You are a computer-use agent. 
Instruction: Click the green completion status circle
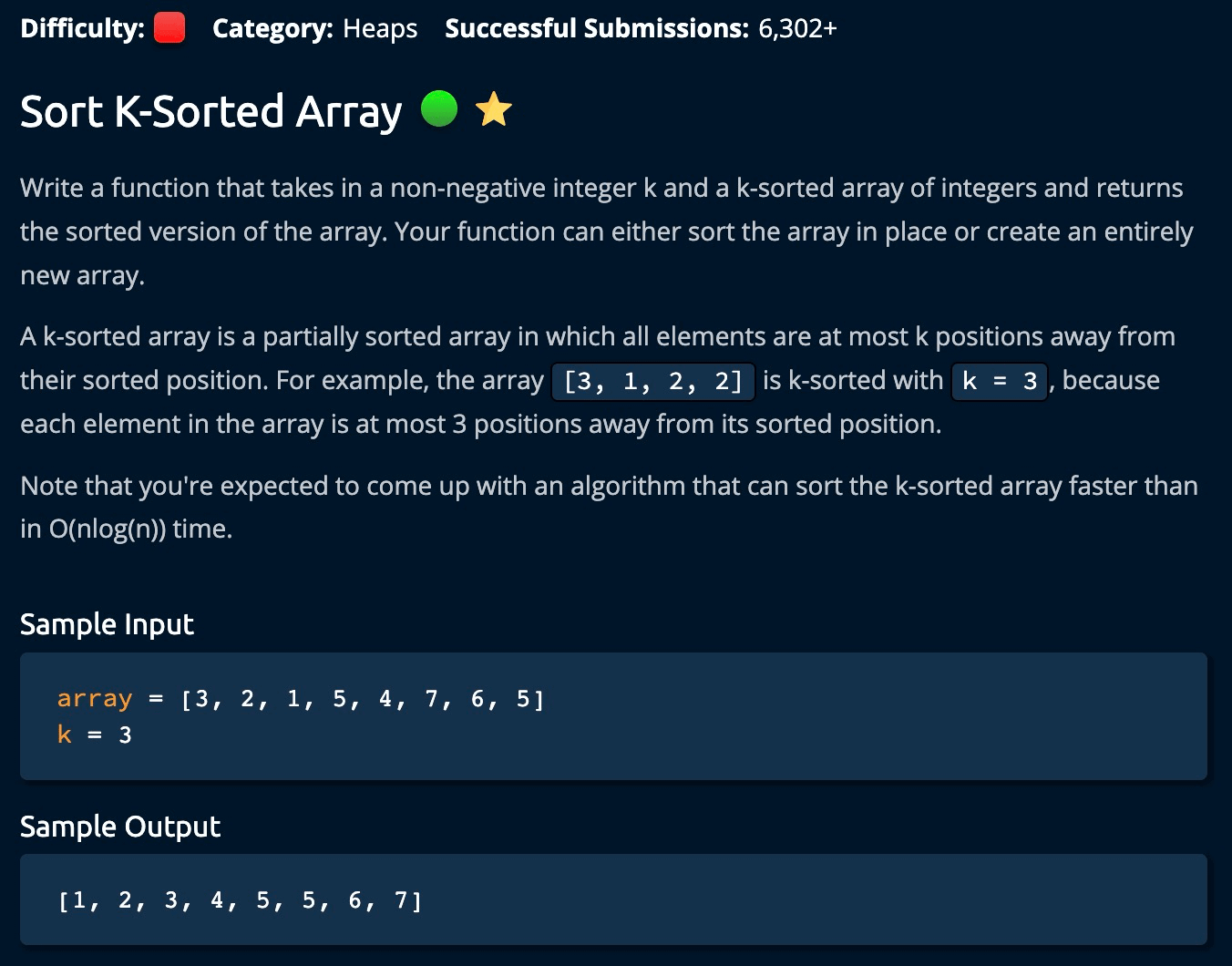439,109
